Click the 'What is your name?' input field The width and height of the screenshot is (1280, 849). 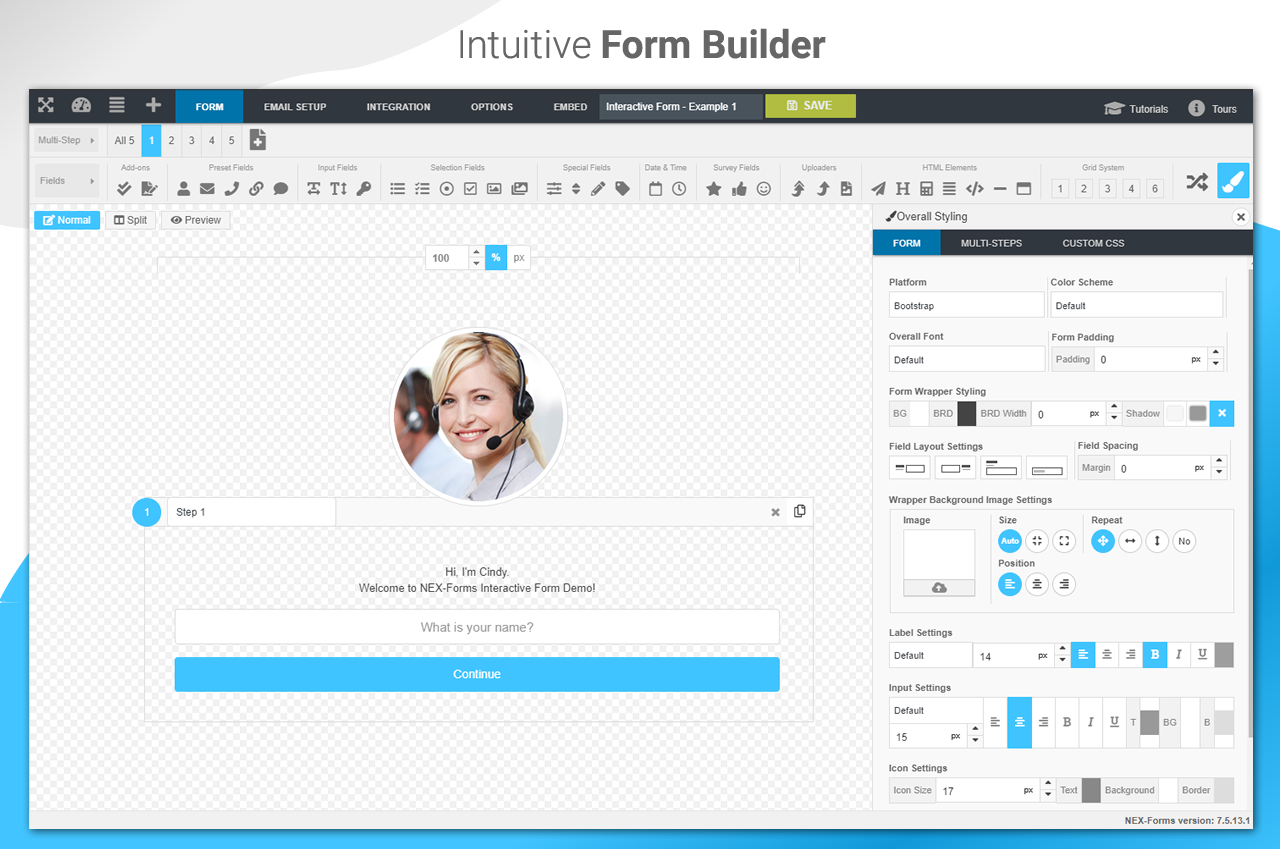[x=477, y=626]
